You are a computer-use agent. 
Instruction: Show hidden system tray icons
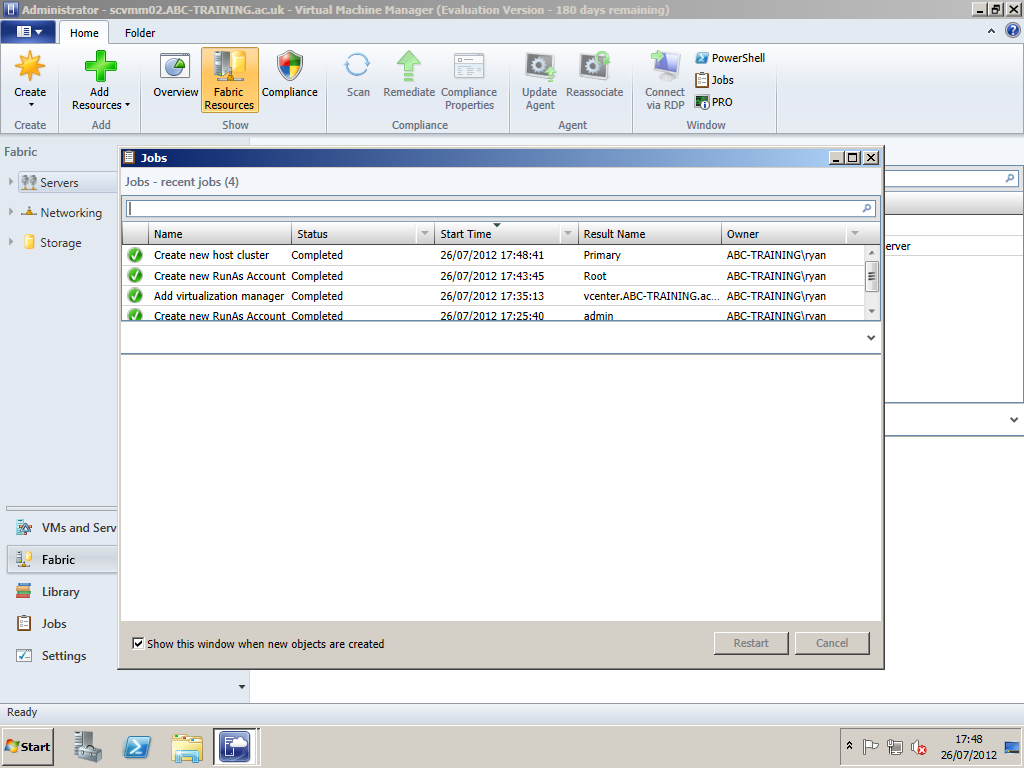coord(849,746)
